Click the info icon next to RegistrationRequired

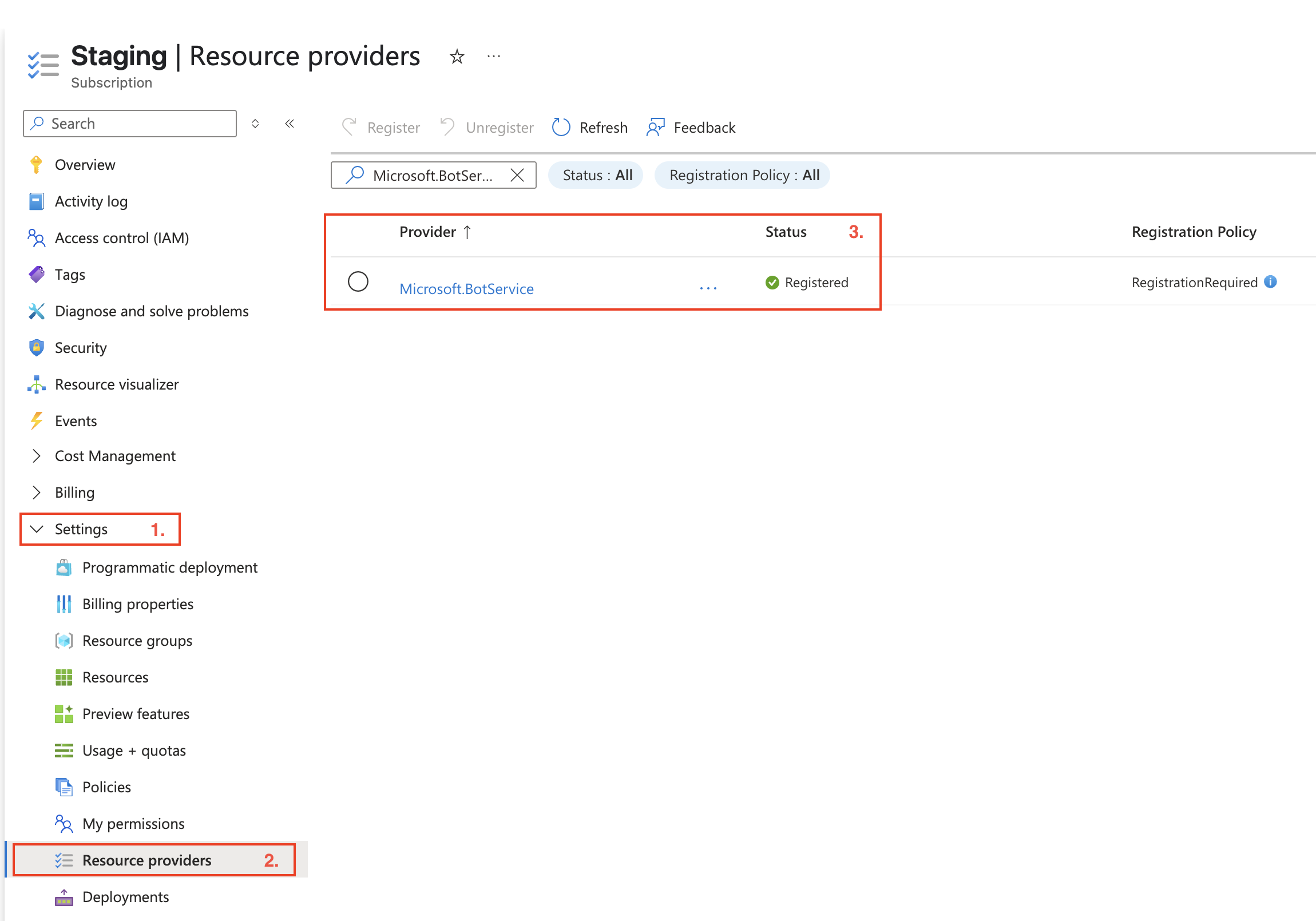[1270, 282]
